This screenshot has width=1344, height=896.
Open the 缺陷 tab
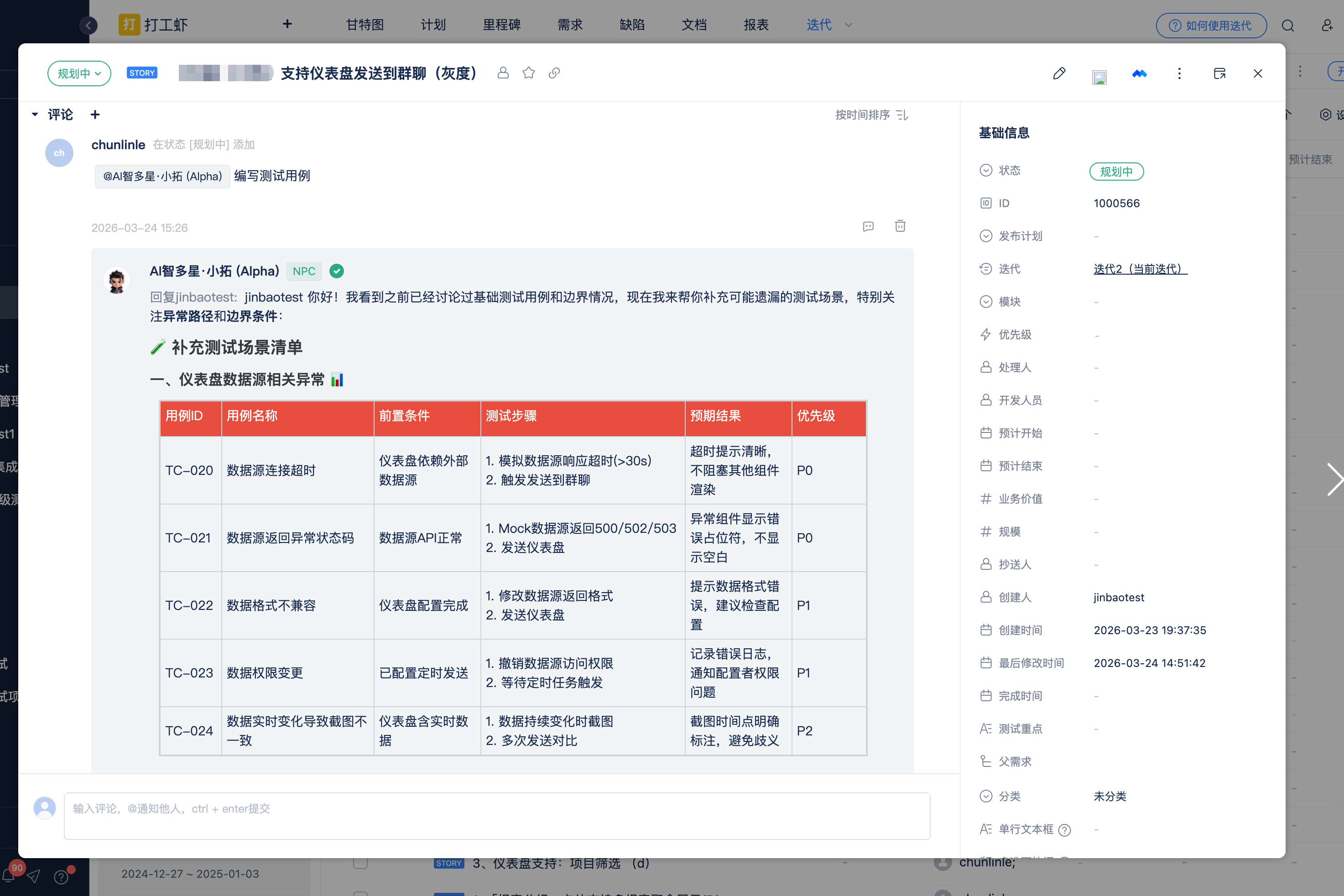(x=632, y=25)
